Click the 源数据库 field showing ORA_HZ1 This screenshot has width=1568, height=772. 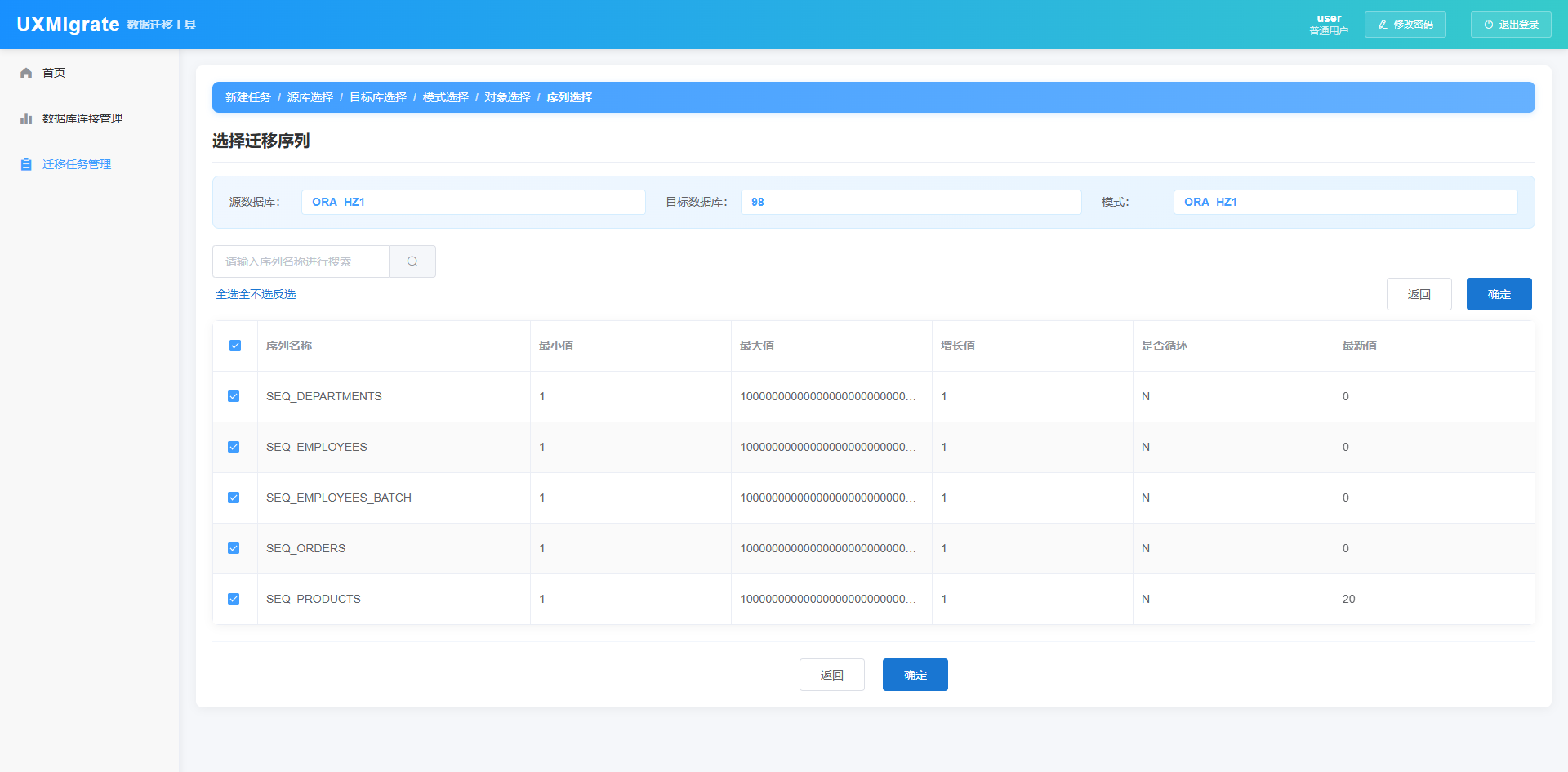473,202
